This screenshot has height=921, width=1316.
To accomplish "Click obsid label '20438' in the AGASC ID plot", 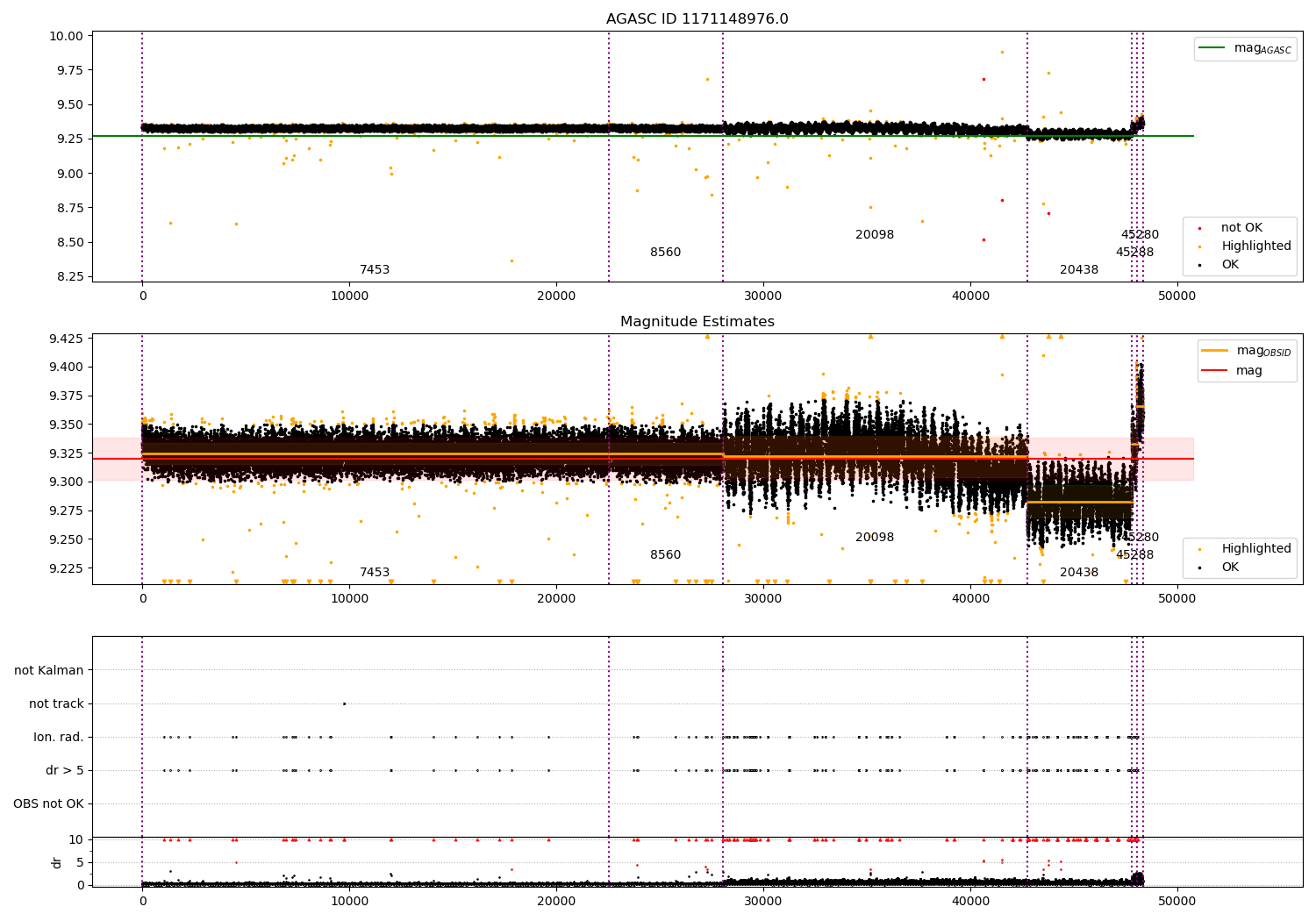I will point(1079,270).
